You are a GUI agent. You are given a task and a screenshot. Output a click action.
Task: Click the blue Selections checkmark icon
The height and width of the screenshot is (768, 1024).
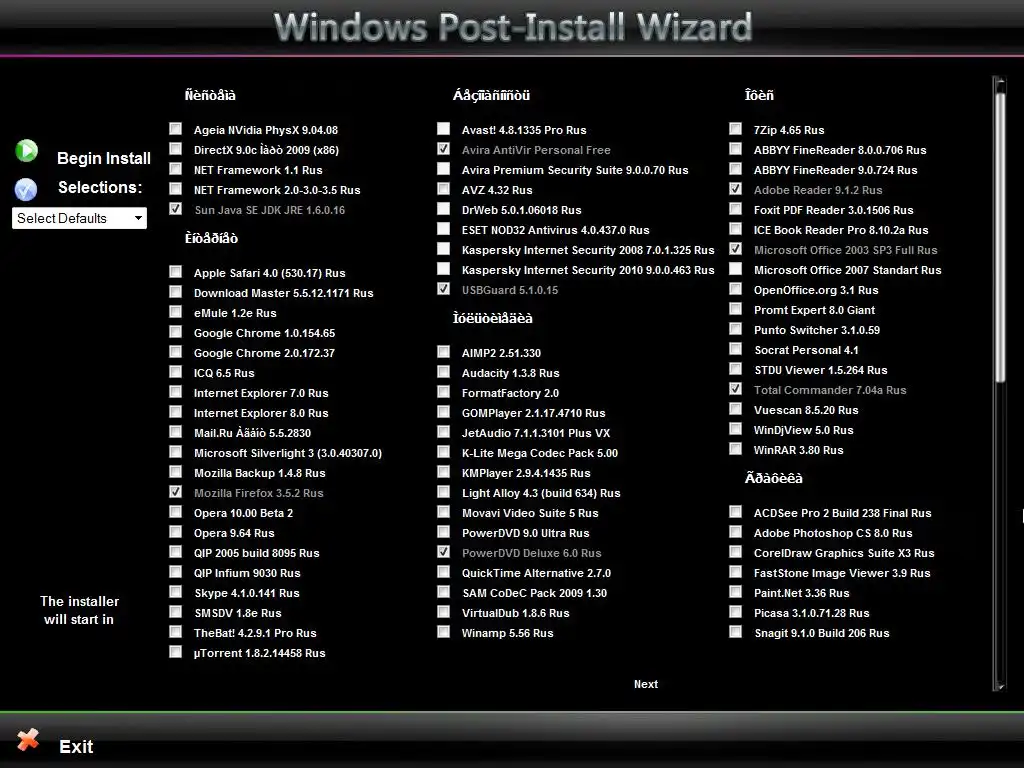click(26, 189)
